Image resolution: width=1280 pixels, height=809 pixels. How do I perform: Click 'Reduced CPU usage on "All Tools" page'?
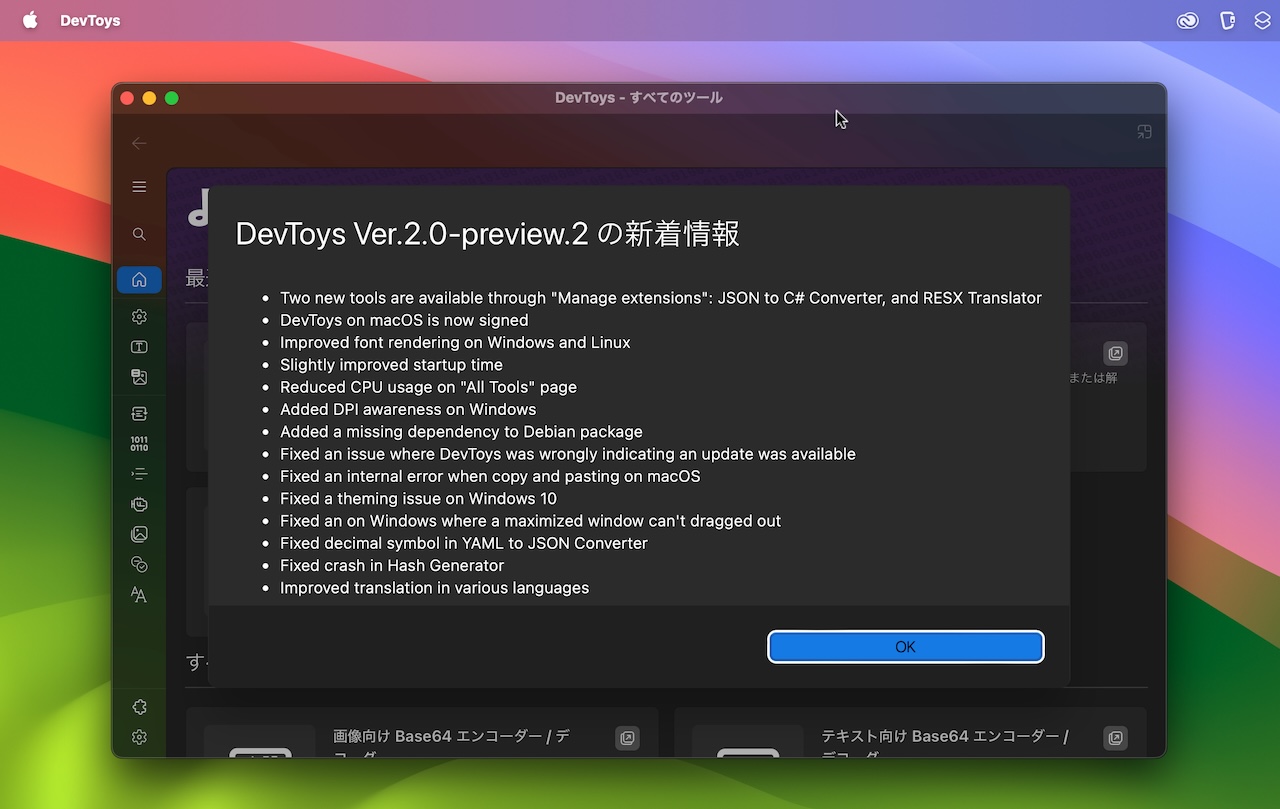(428, 387)
